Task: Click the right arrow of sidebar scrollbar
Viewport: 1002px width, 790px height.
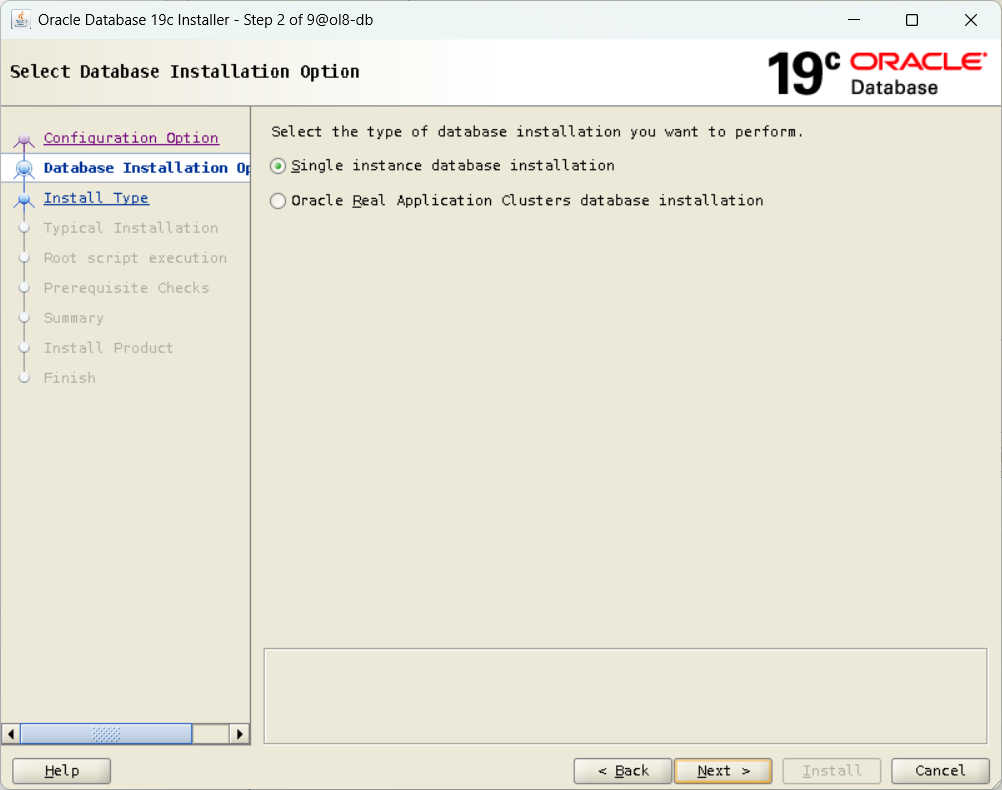Action: click(239, 734)
